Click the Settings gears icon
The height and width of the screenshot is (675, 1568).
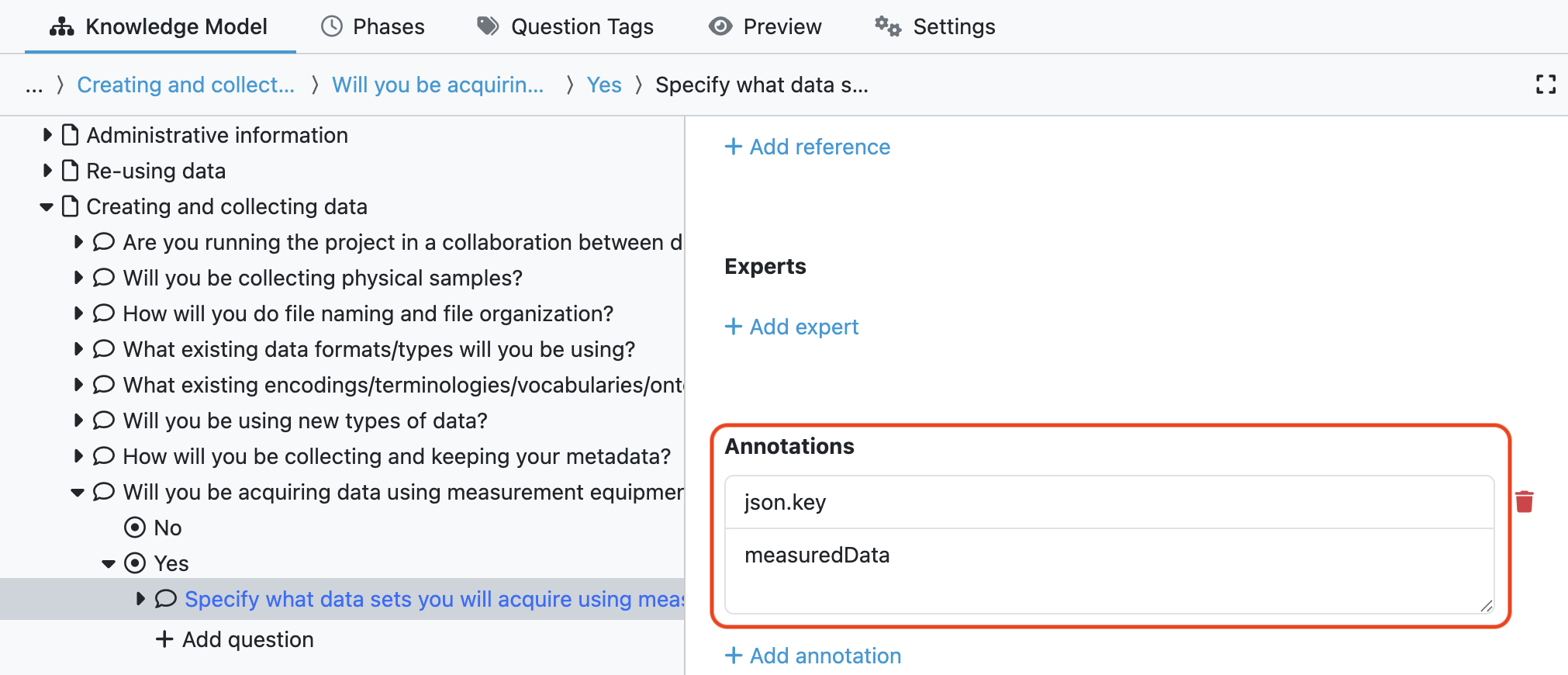[888, 26]
